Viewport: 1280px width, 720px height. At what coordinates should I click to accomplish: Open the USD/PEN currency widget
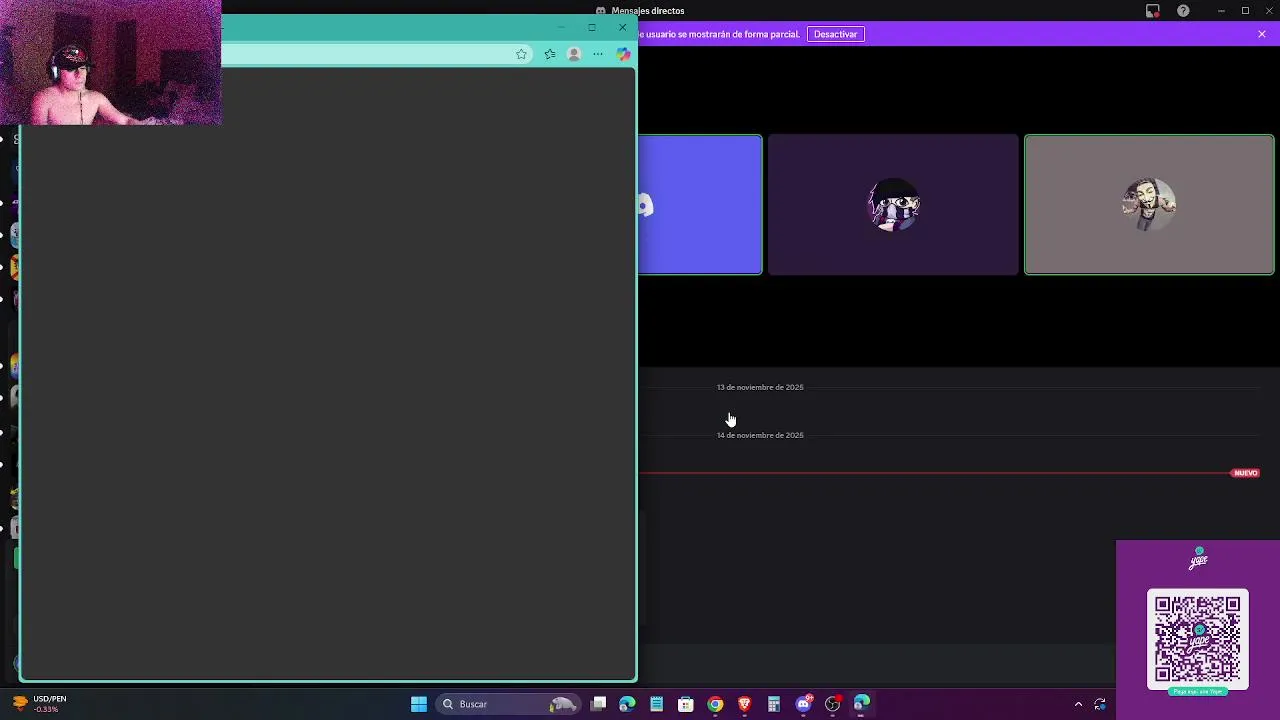point(40,704)
